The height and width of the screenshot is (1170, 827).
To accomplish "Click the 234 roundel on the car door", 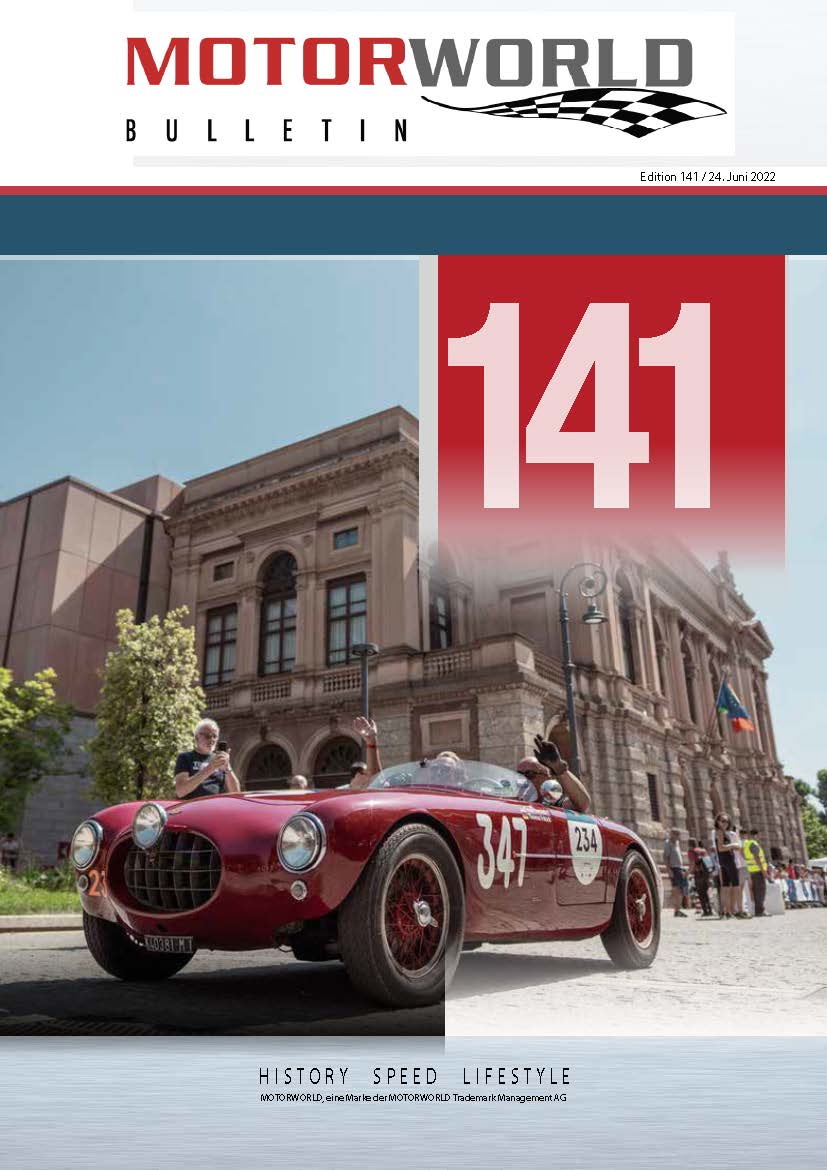I will (x=585, y=848).
